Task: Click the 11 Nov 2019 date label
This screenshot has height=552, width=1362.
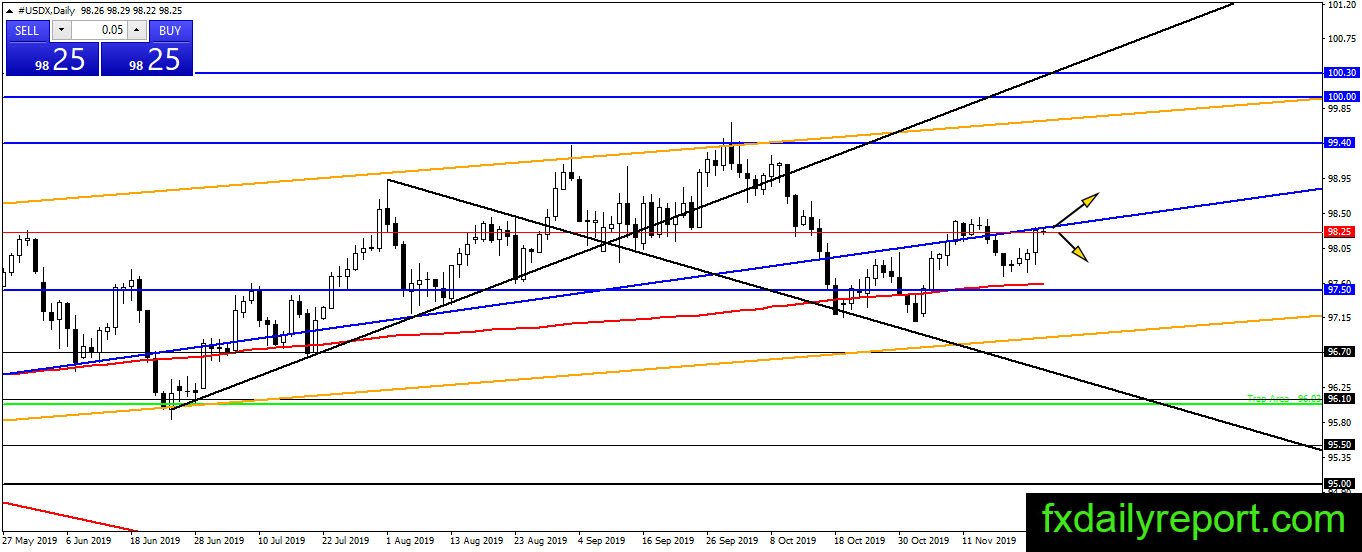Action: click(x=990, y=541)
